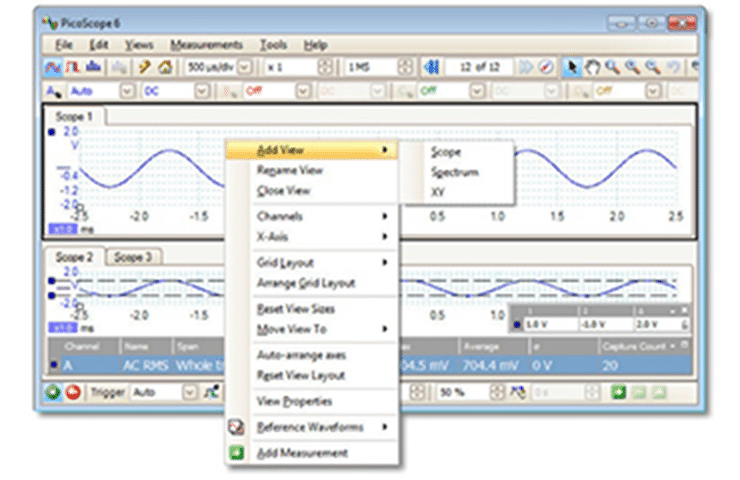Open the Views menu
Screen dimensions: 740x480
[139, 45]
